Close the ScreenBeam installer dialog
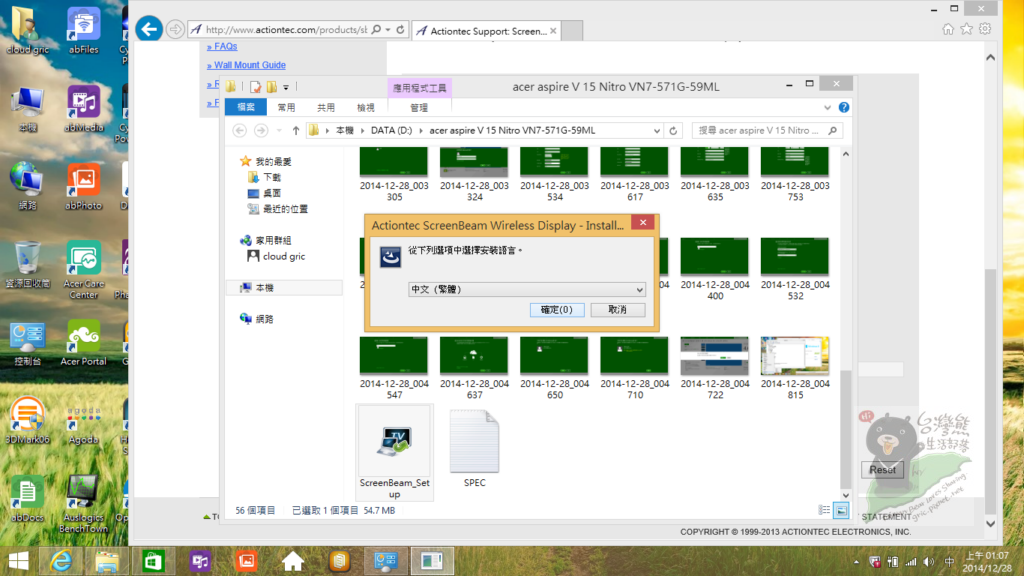Viewport: 1024px width, 576px height. point(643,223)
